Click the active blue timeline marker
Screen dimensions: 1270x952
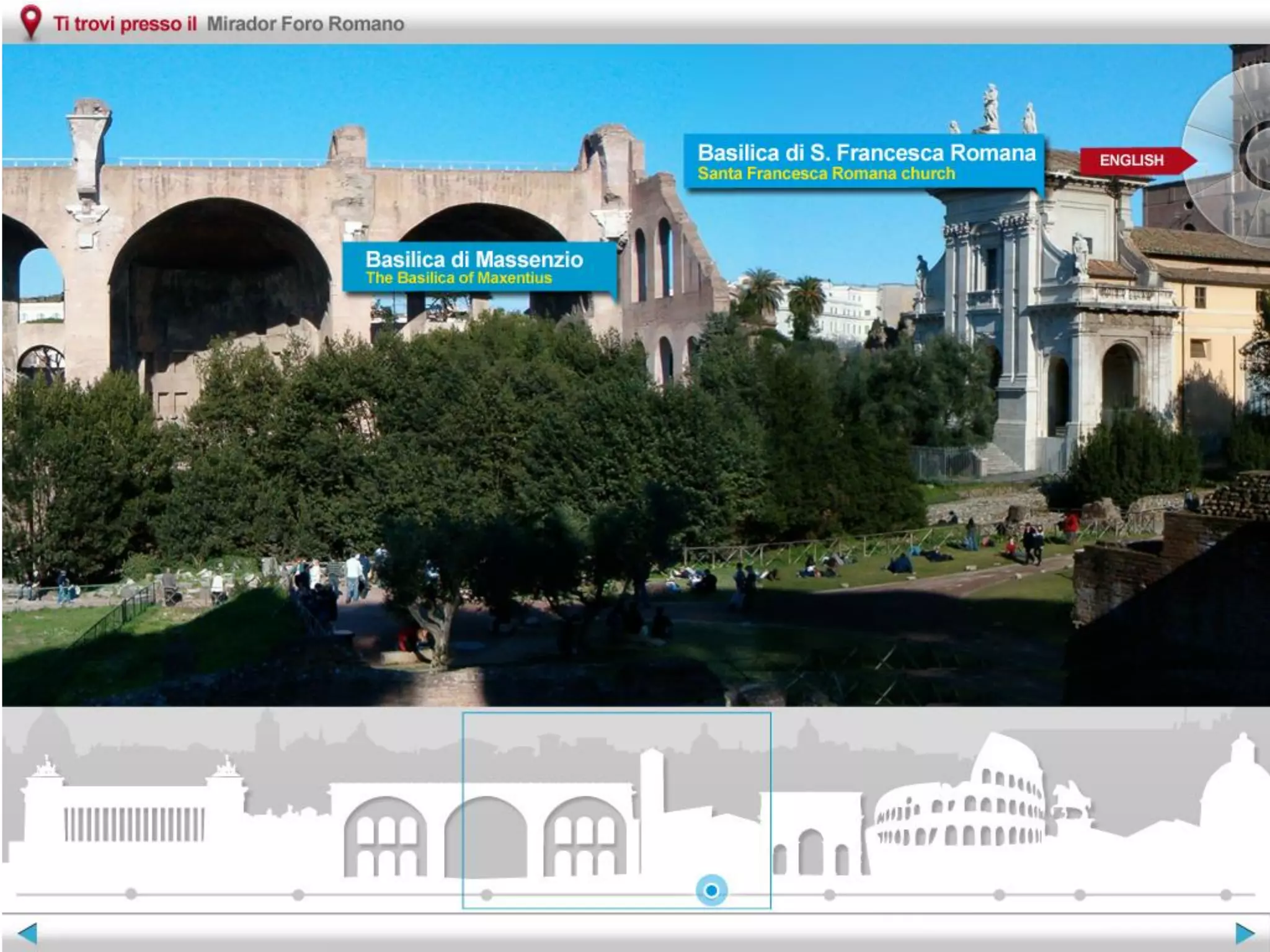point(711,891)
